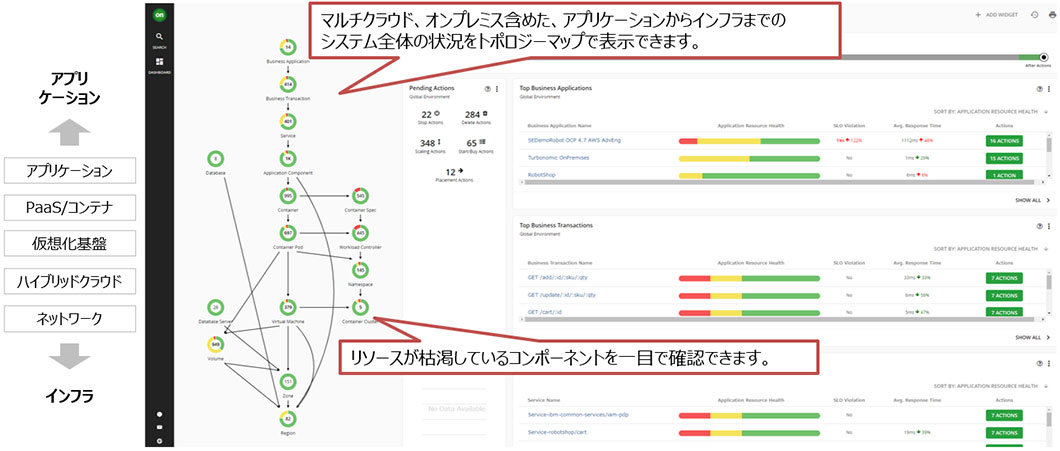Open Top Business Applications kebab menu
The width and height of the screenshot is (1060, 451).
[1048, 89]
